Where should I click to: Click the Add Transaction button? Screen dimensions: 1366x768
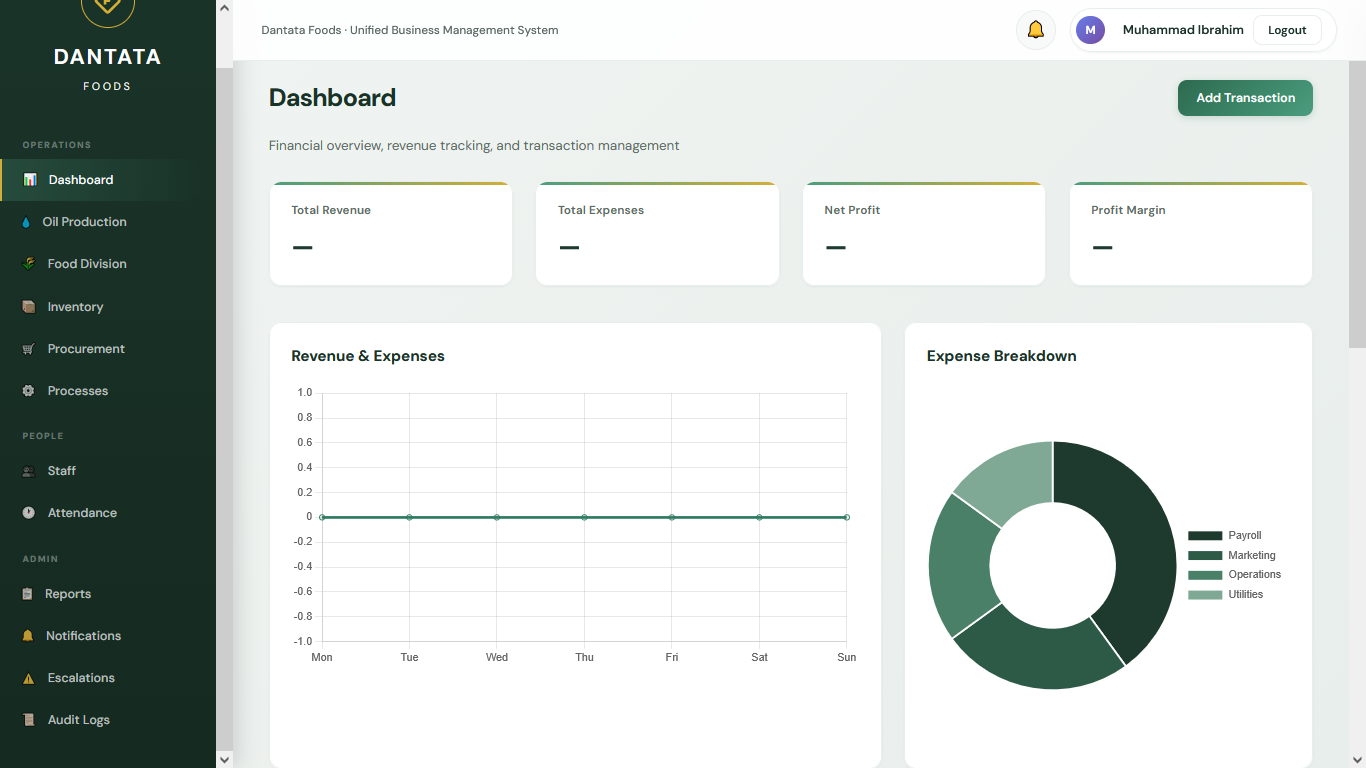[x=1245, y=98]
